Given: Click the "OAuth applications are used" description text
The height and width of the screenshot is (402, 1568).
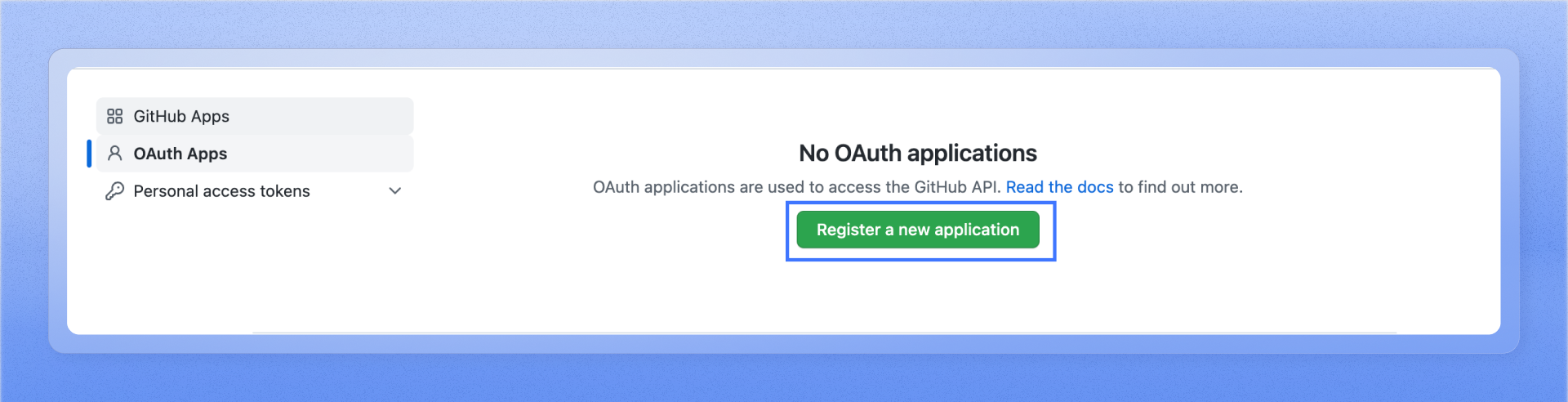Looking at the screenshot, I should coord(702,187).
